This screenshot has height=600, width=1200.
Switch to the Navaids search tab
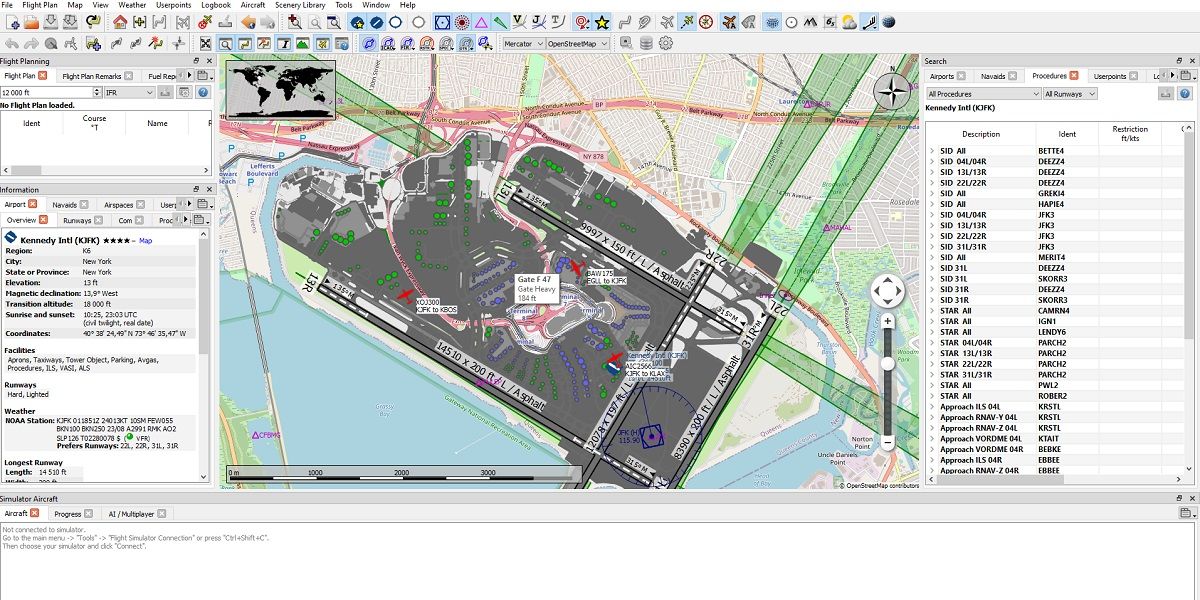[x=993, y=76]
